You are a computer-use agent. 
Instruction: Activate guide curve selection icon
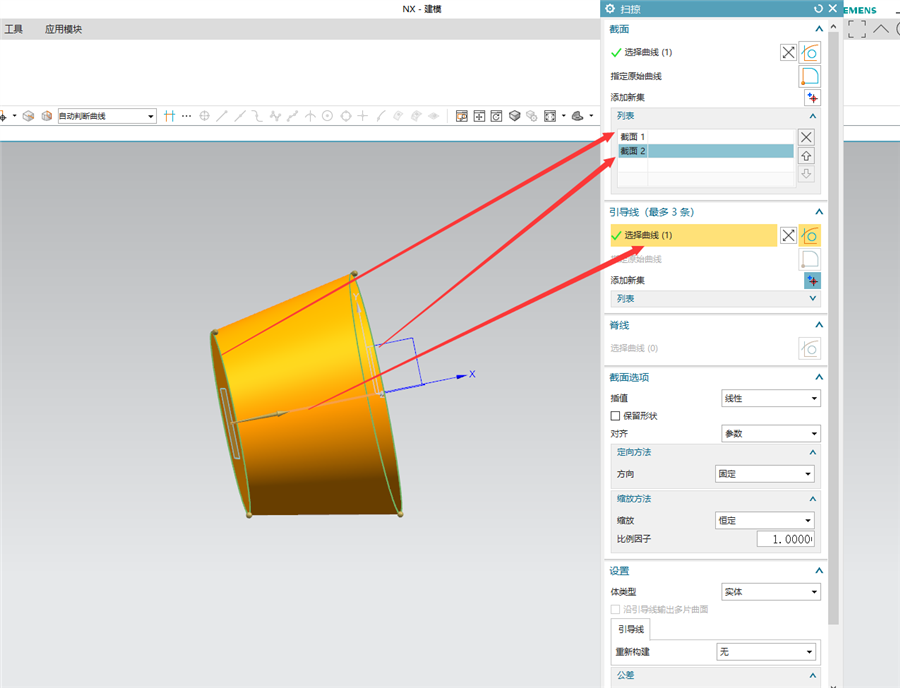point(809,235)
